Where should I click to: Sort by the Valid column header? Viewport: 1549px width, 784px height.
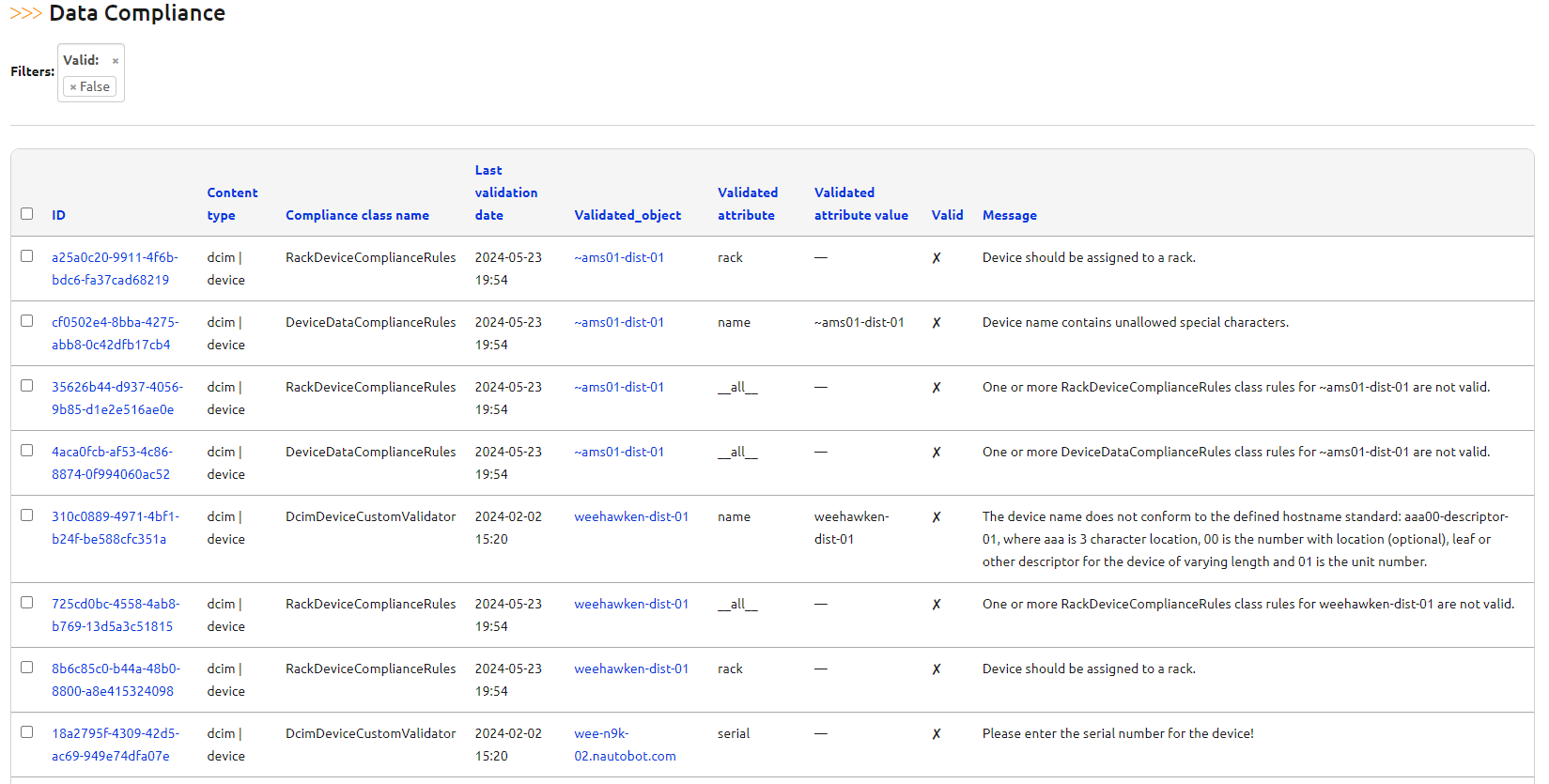[x=947, y=215]
